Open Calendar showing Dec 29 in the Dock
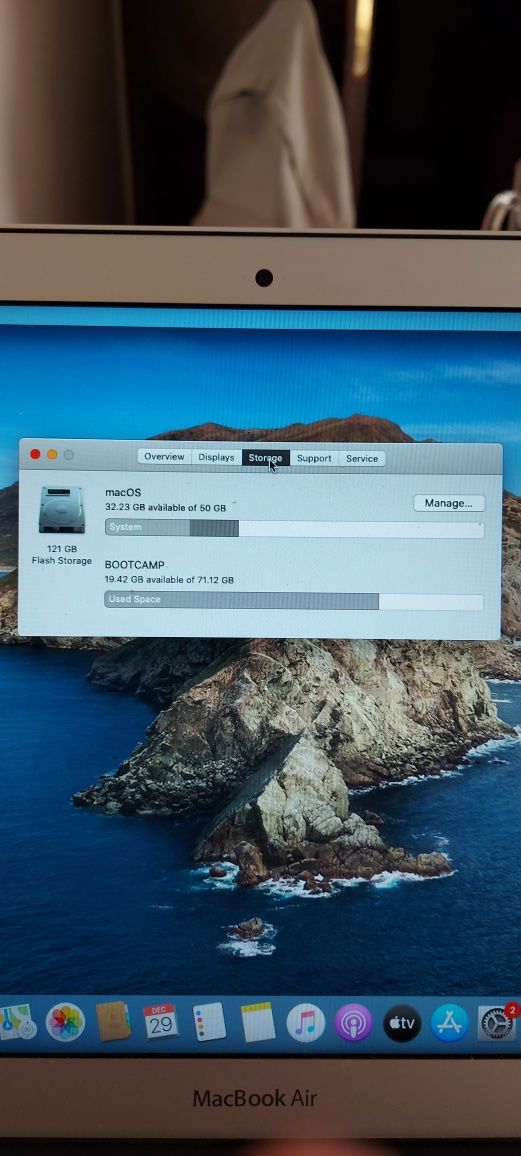This screenshot has width=521, height=1156. click(x=161, y=1022)
